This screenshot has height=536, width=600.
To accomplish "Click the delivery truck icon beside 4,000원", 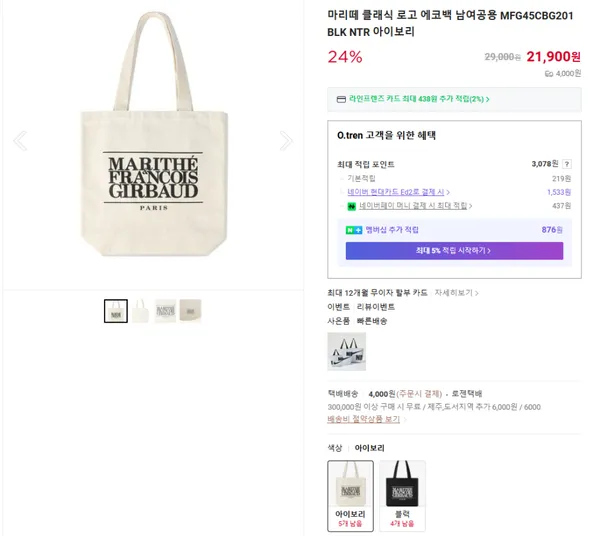I will click(x=549, y=73).
